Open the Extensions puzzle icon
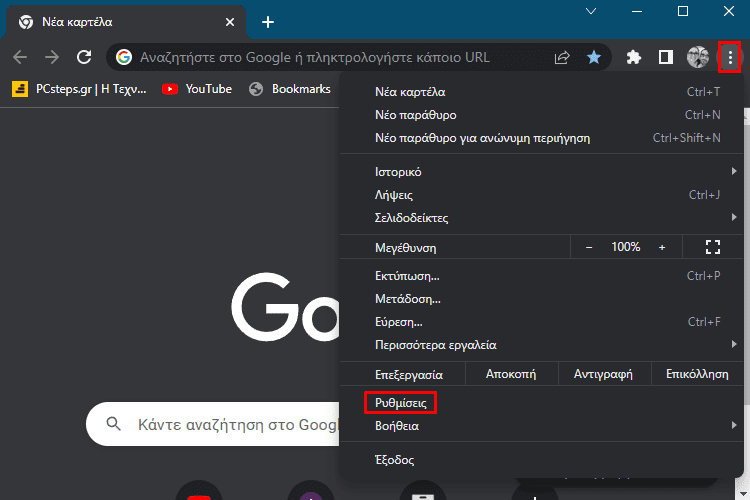 coord(633,57)
